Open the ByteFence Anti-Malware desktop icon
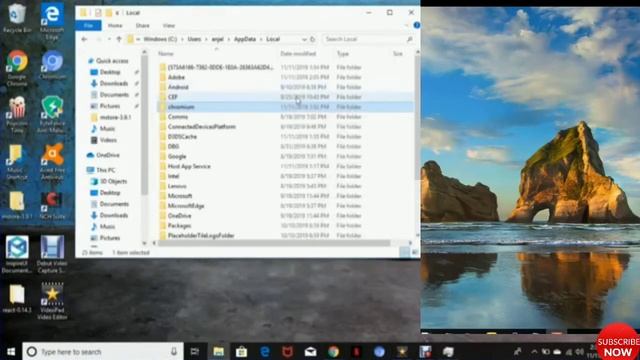 (x=52, y=114)
